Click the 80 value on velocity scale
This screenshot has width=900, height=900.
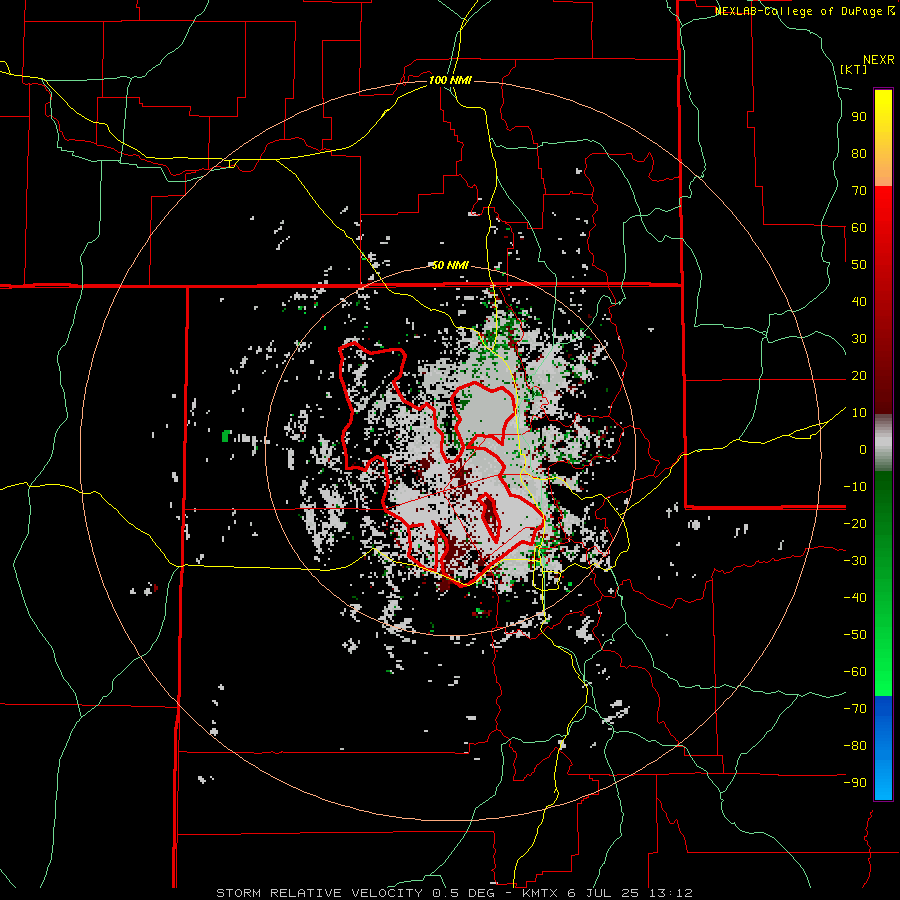pyautogui.click(x=859, y=154)
